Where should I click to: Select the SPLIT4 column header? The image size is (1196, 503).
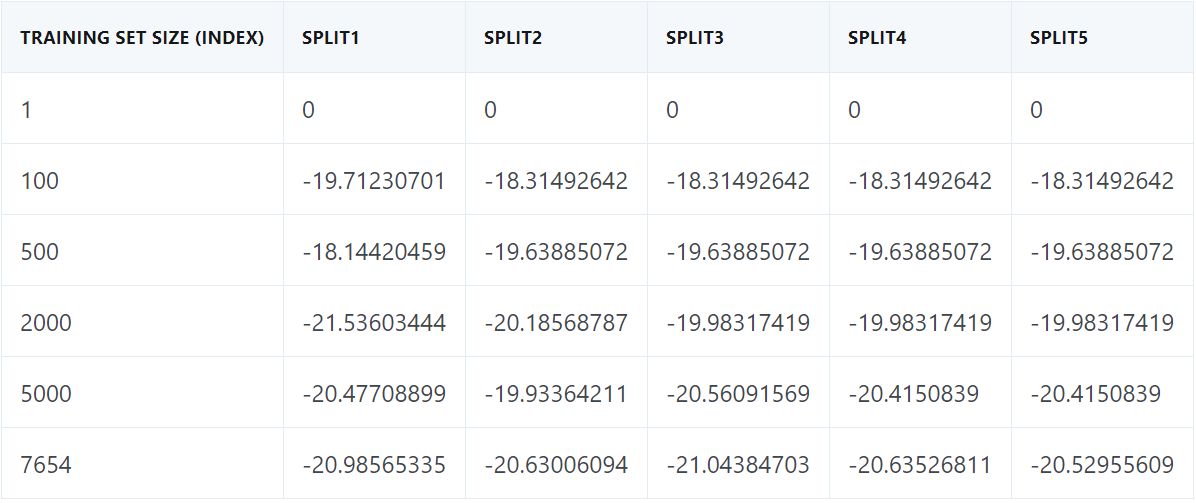pos(877,38)
